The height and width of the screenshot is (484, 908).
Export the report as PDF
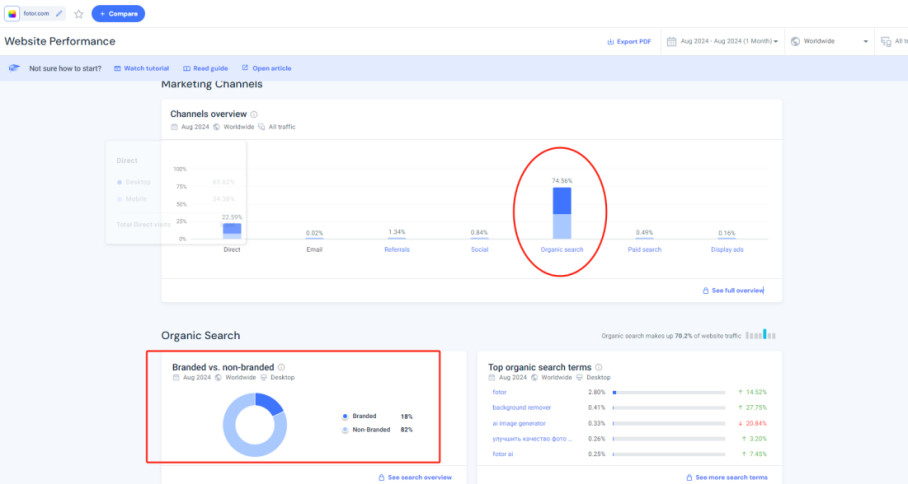click(x=628, y=41)
